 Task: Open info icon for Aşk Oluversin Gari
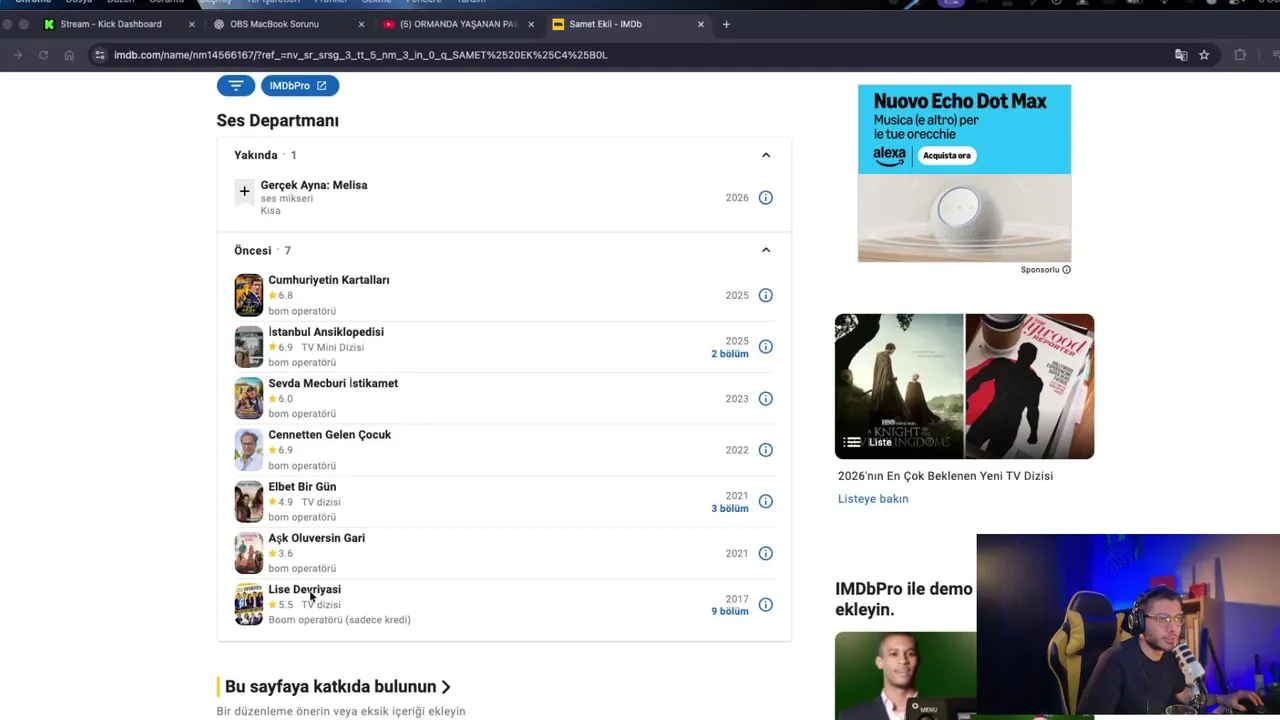point(765,553)
